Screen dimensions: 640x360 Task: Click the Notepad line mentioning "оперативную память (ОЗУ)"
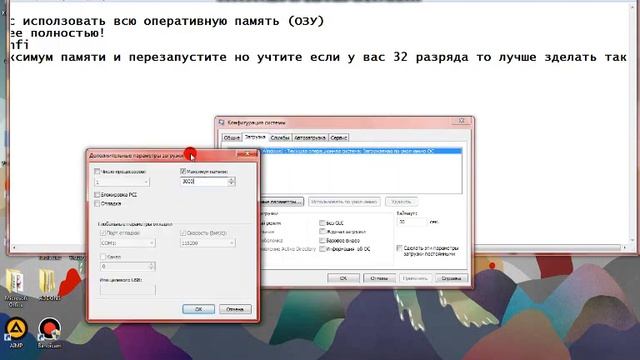point(167,21)
